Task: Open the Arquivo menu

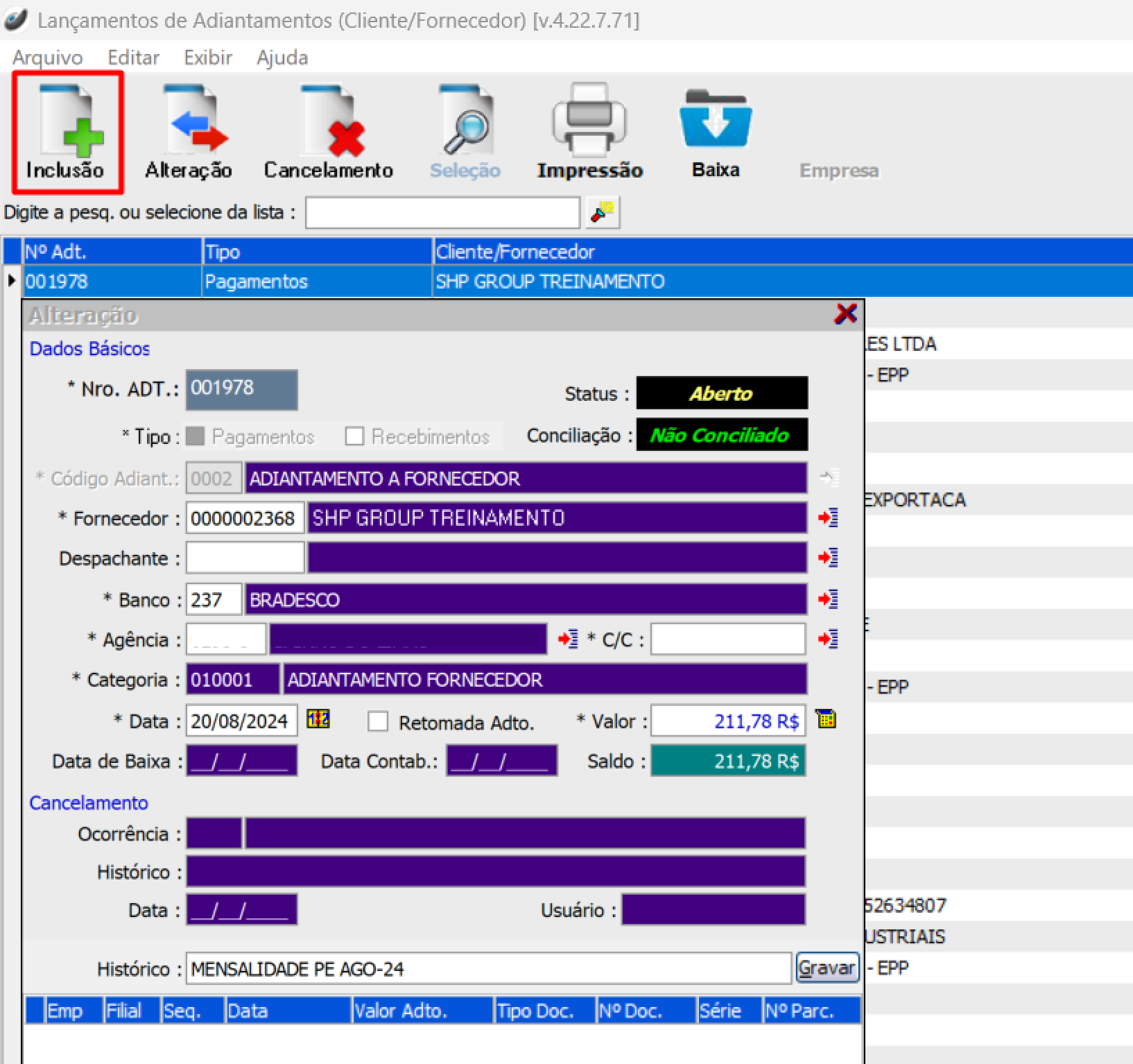Action: (x=47, y=58)
